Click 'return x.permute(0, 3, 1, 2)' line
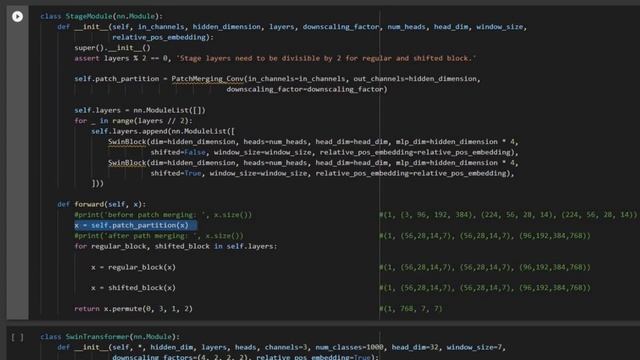 click(x=133, y=309)
